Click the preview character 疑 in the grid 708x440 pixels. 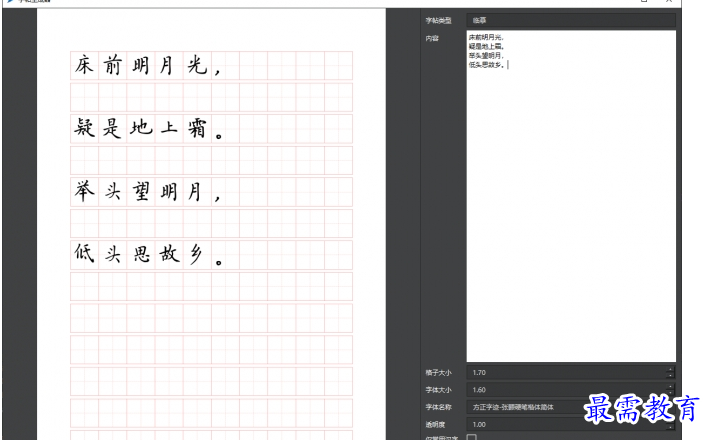pos(84,128)
